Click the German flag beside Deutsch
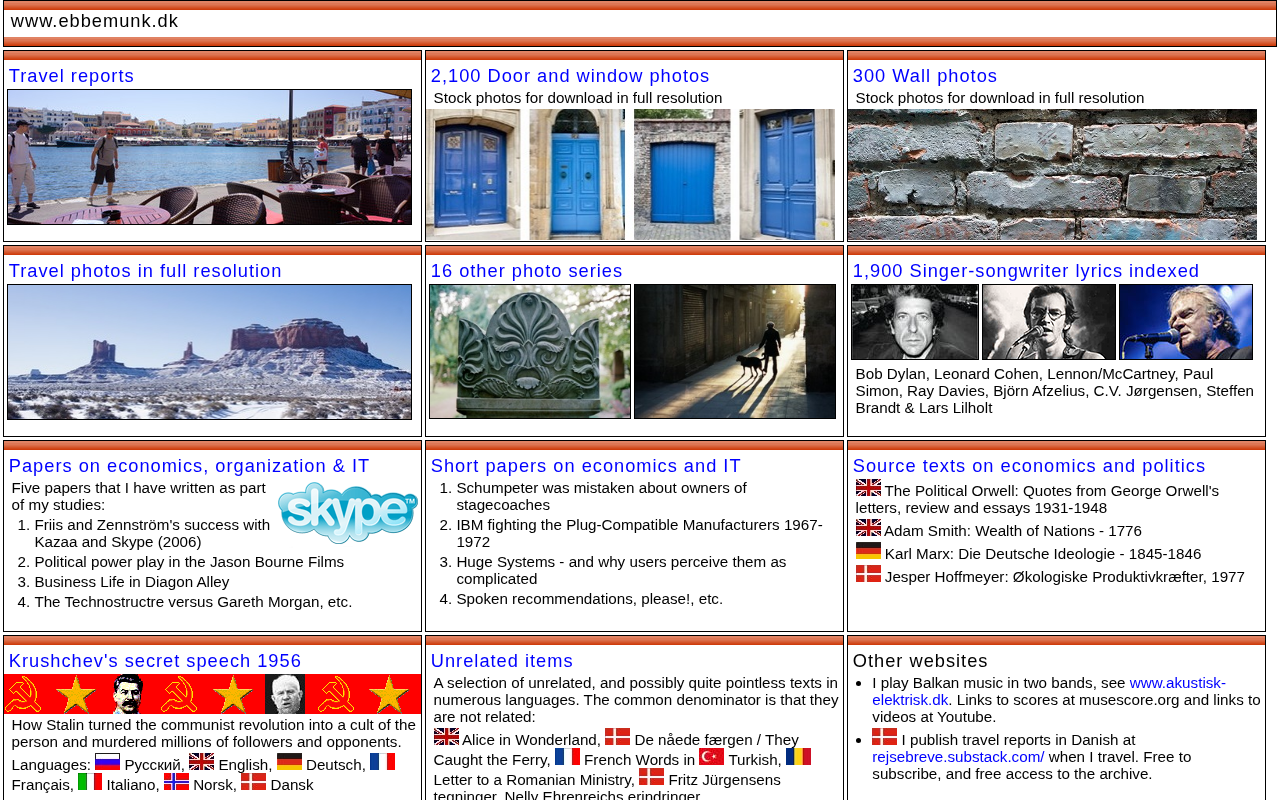The width and height of the screenshot is (1280, 800). pyautogui.click(x=289, y=762)
